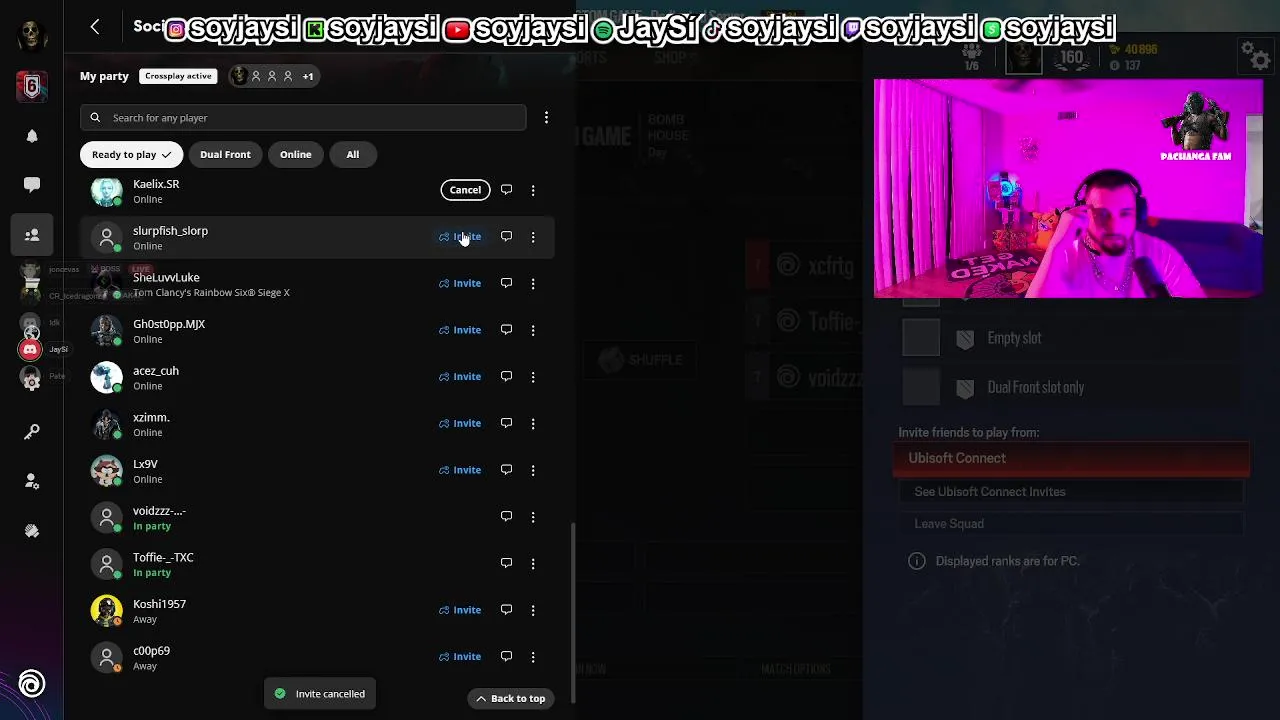The width and height of the screenshot is (1280, 720).
Task: Open the key icon in sidebar
Action: [32, 432]
